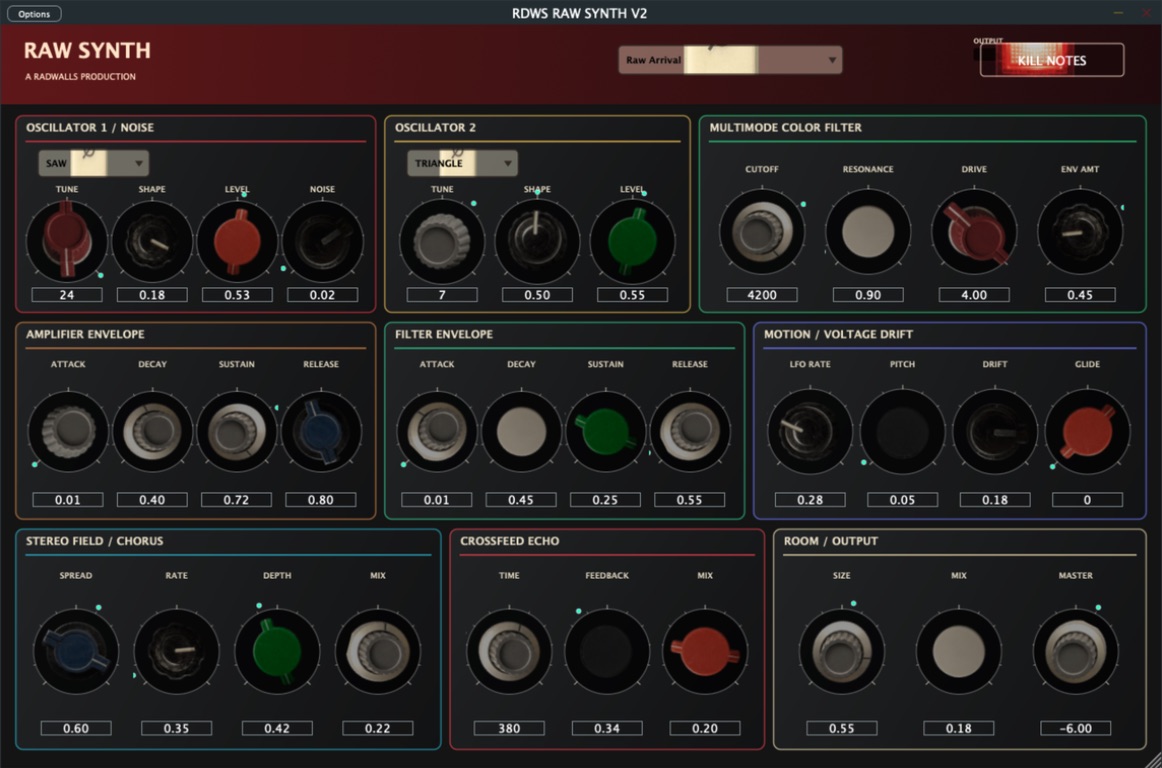1162x768 pixels.
Task: Click chorus spread value 0.60
Action: pos(76,728)
